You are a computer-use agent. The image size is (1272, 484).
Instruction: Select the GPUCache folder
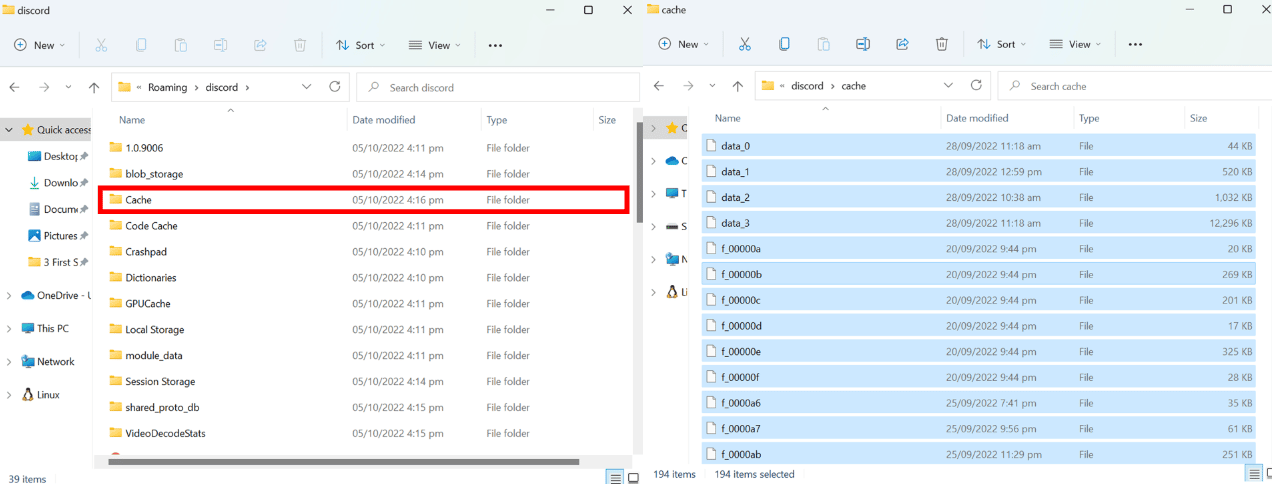coord(363,304)
